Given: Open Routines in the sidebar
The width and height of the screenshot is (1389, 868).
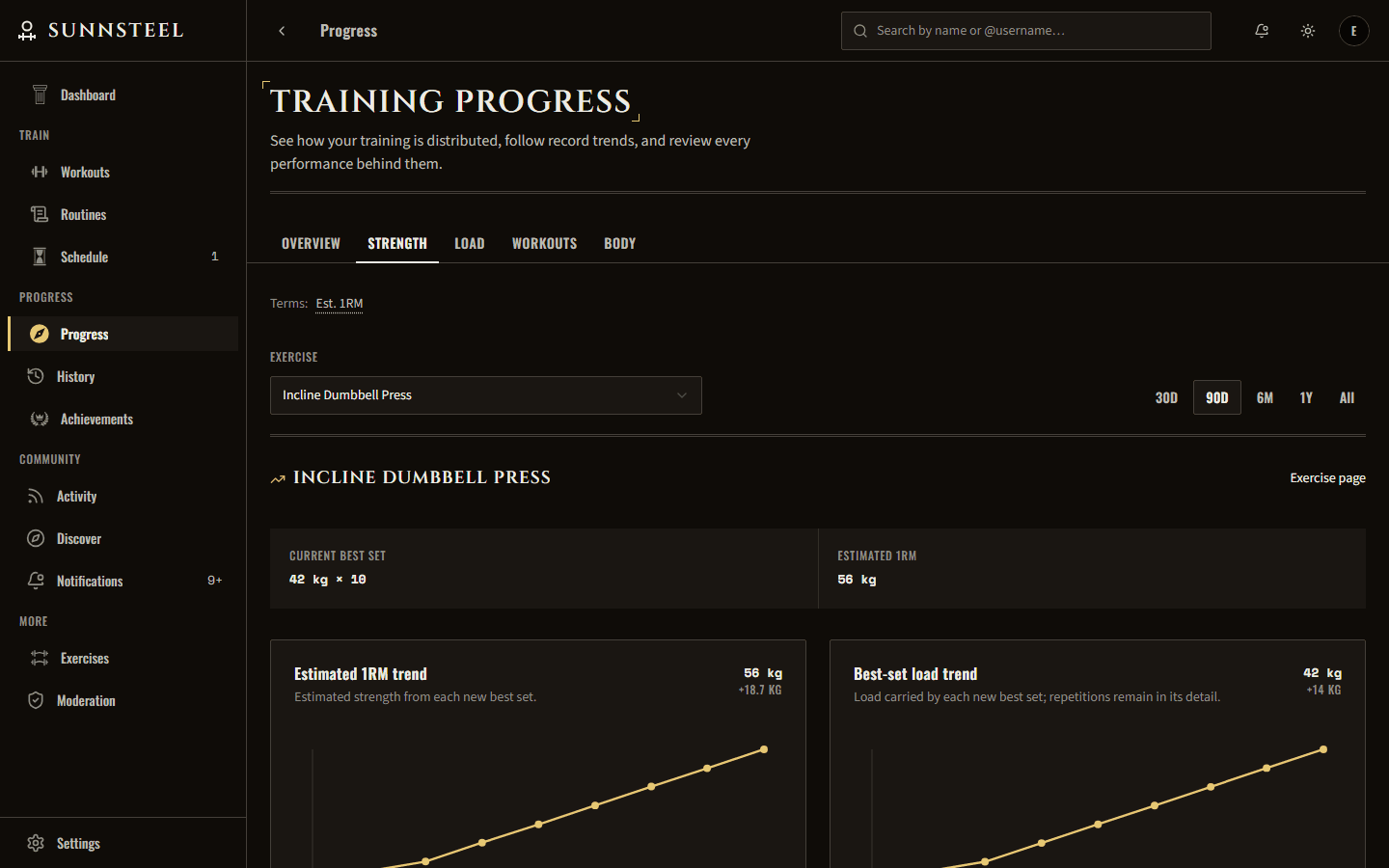Looking at the screenshot, I should pos(123,214).
